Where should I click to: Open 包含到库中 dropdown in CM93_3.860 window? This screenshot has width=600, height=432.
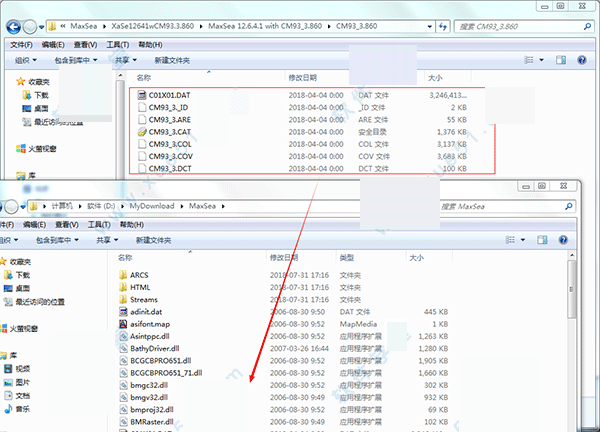pyautogui.click(x=76, y=60)
